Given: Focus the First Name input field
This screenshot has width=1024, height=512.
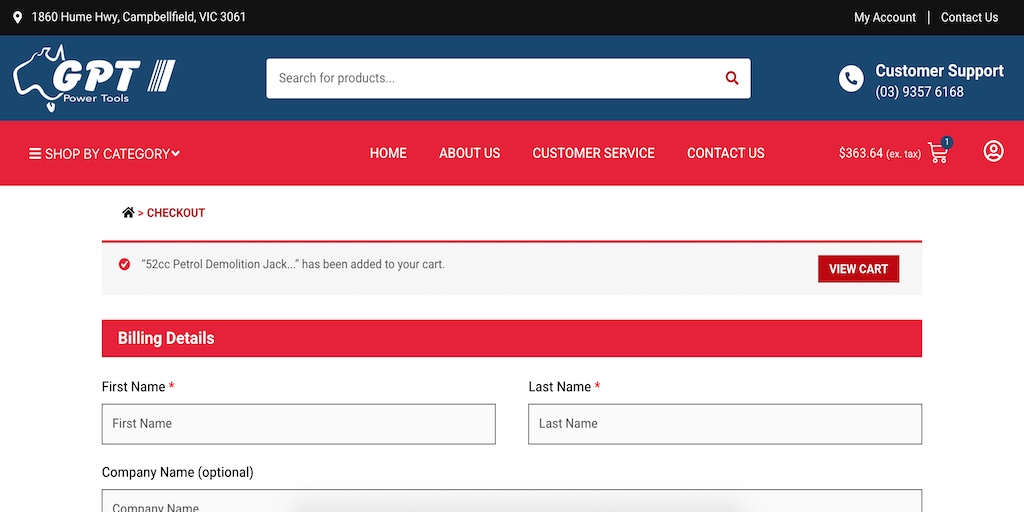Looking at the screenshot, I should click(x=298, y=424).
